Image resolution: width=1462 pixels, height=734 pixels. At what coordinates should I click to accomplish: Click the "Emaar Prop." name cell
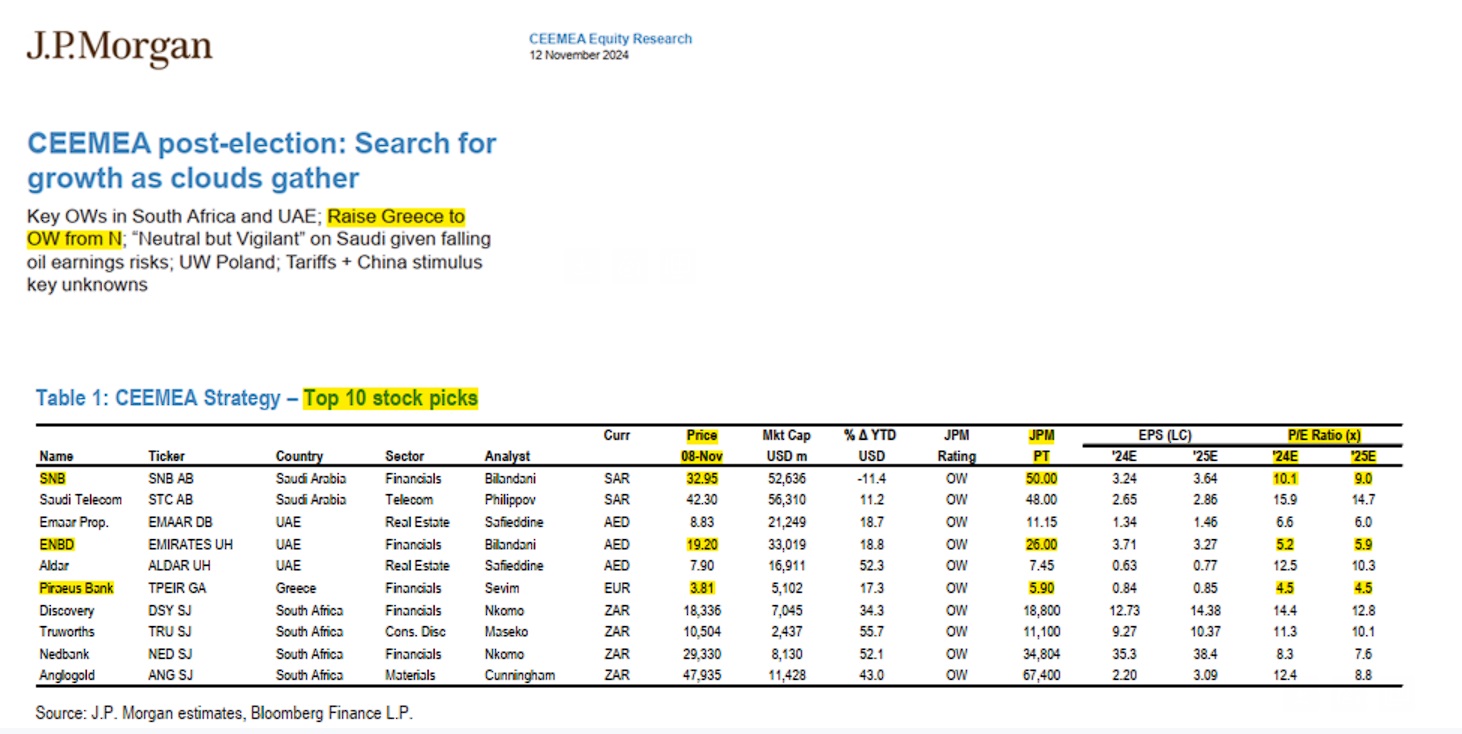click(75, 522)
